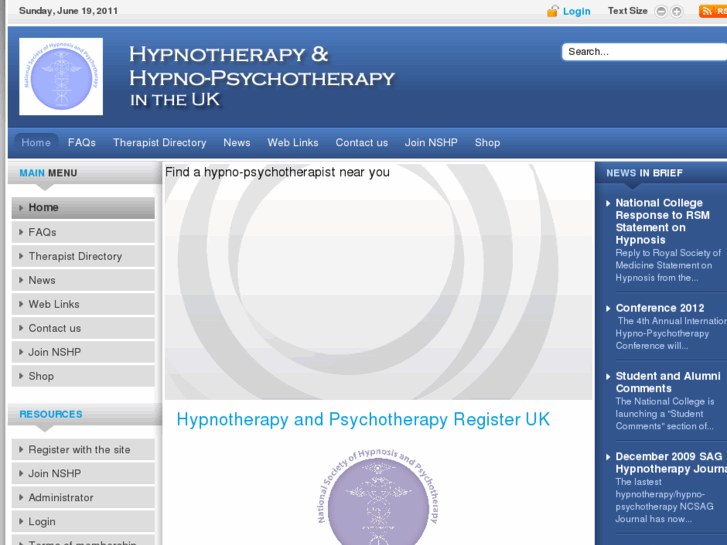Open the orange RSS feed icon
The image size is (727, 545).
[x=713, y=11]
